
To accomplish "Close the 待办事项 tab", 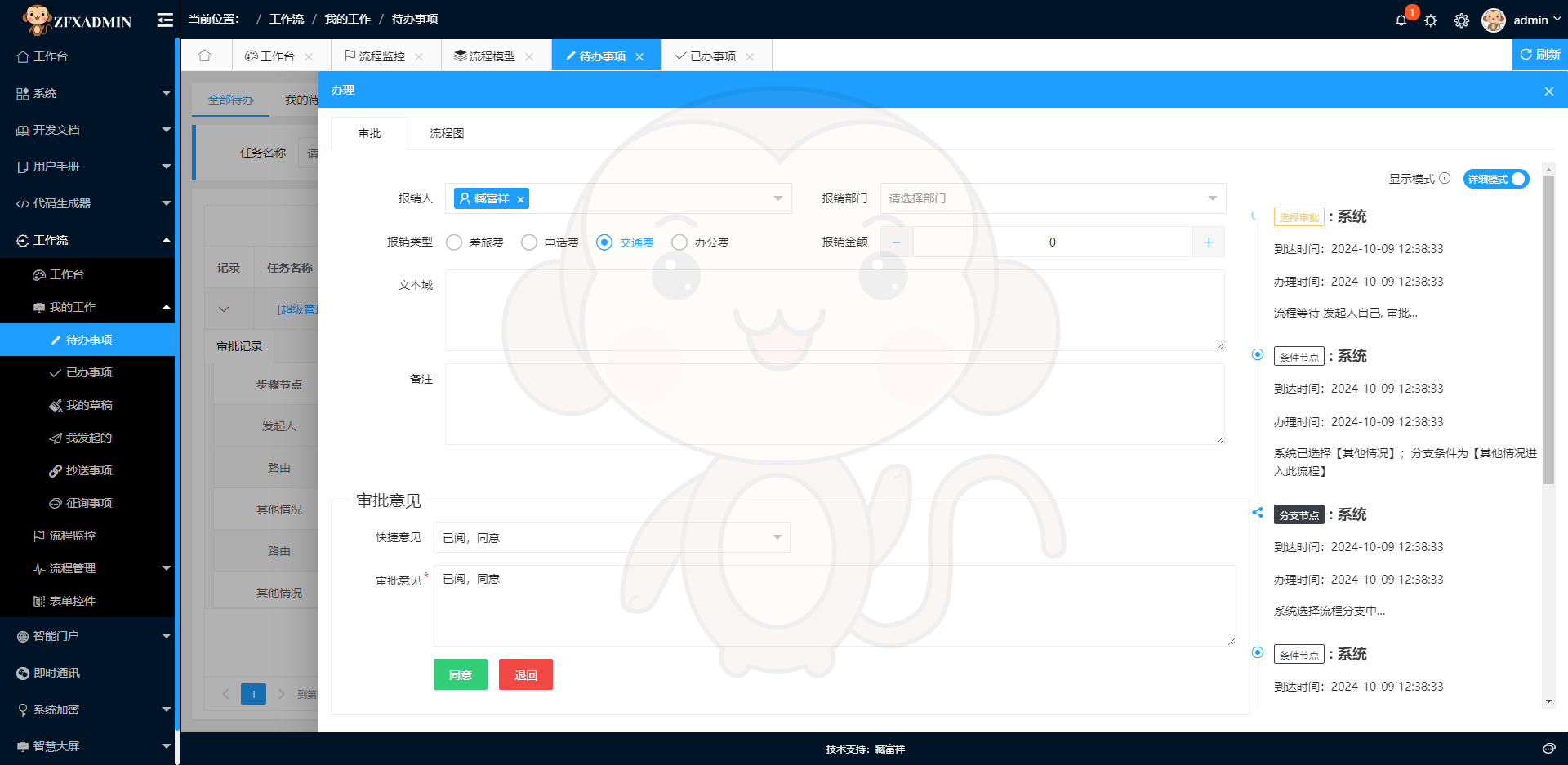I will [x=639, y=56].
